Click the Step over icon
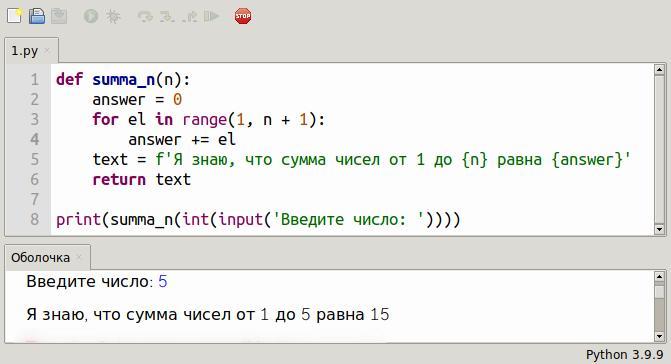The height and width of the screenshot is (364, 671). [x=145, y=17]
